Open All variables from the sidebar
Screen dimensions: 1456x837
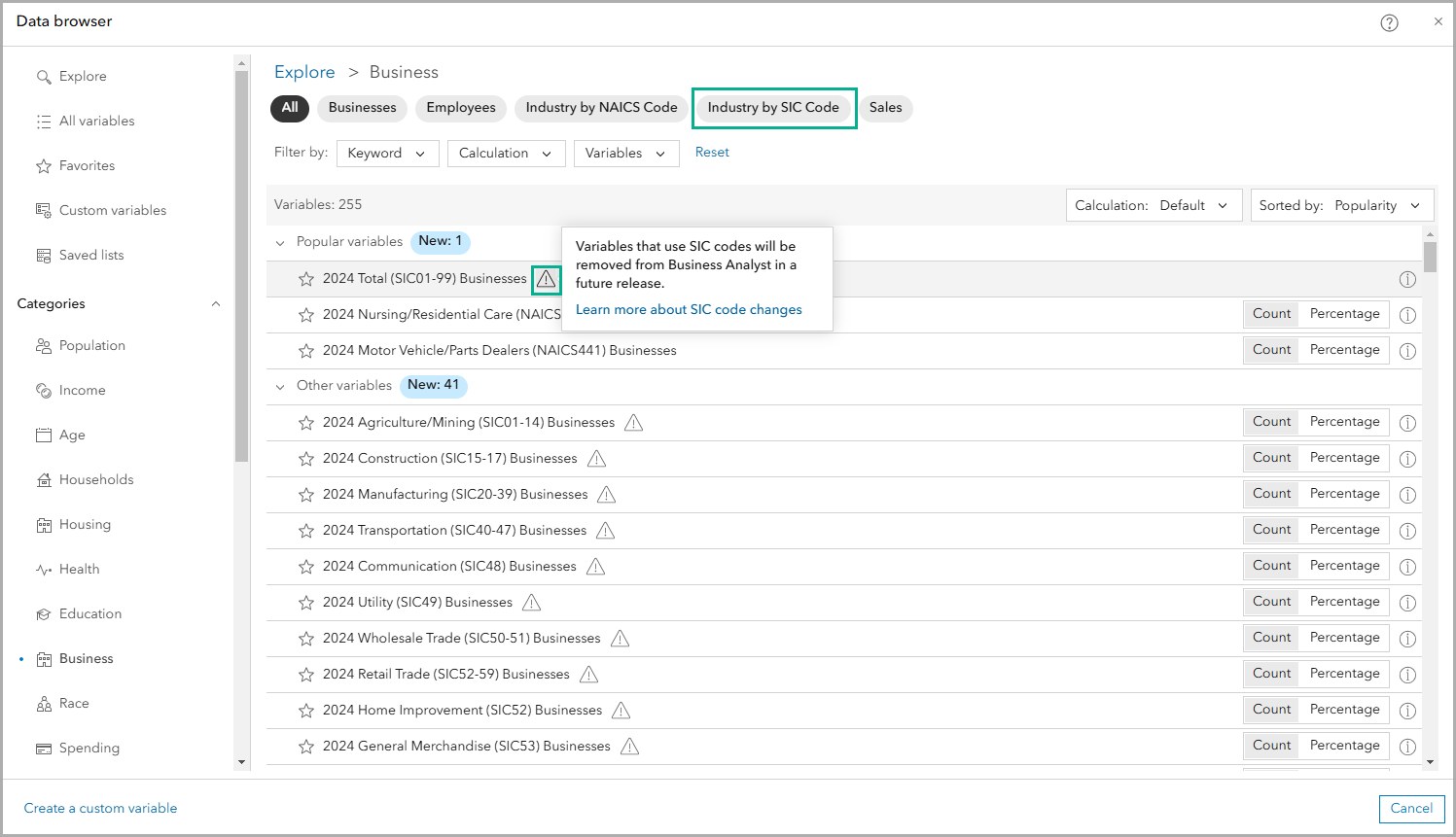tap(42, 121)
